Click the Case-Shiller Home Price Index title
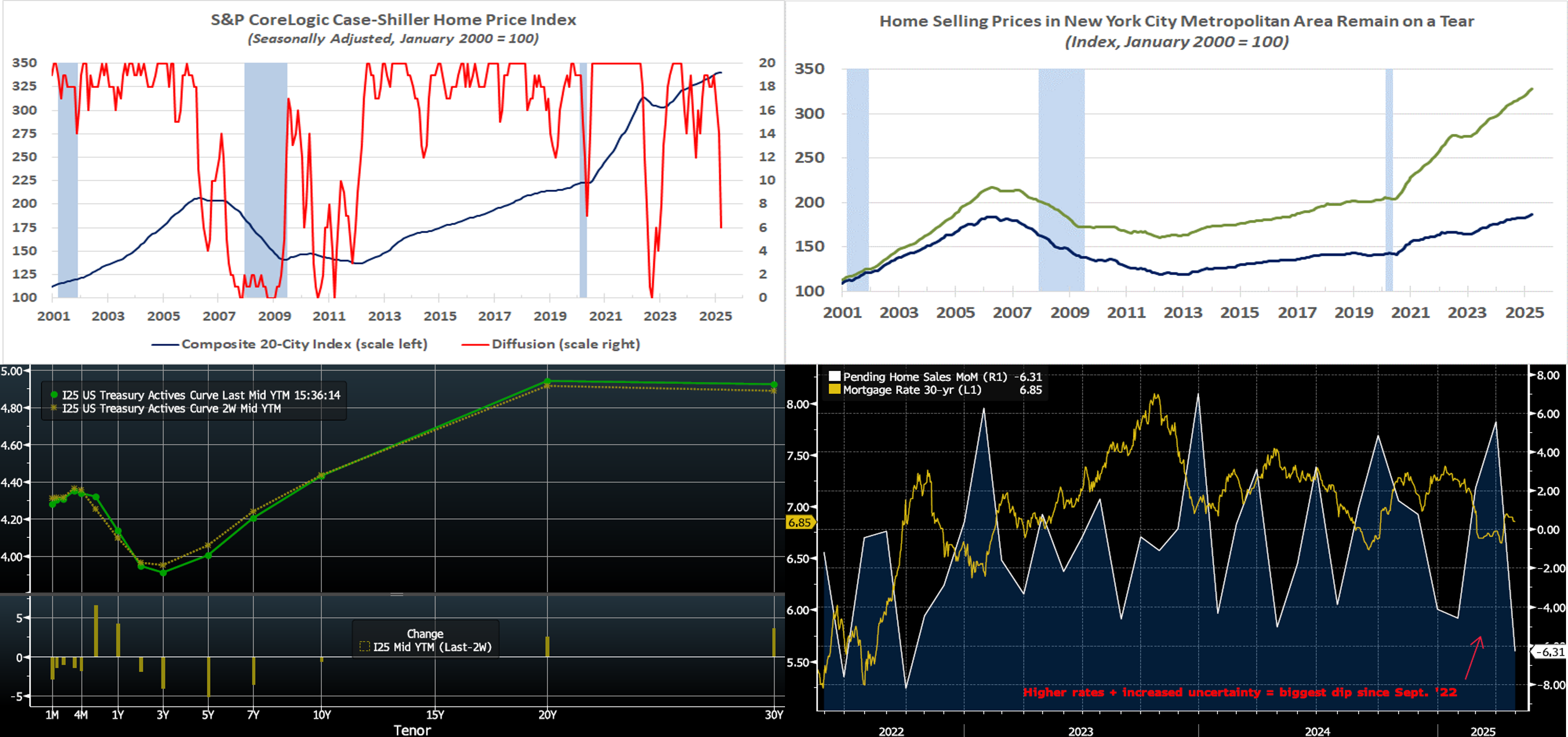This screenshot has height=737, width=1568. [x=393, y=20]
